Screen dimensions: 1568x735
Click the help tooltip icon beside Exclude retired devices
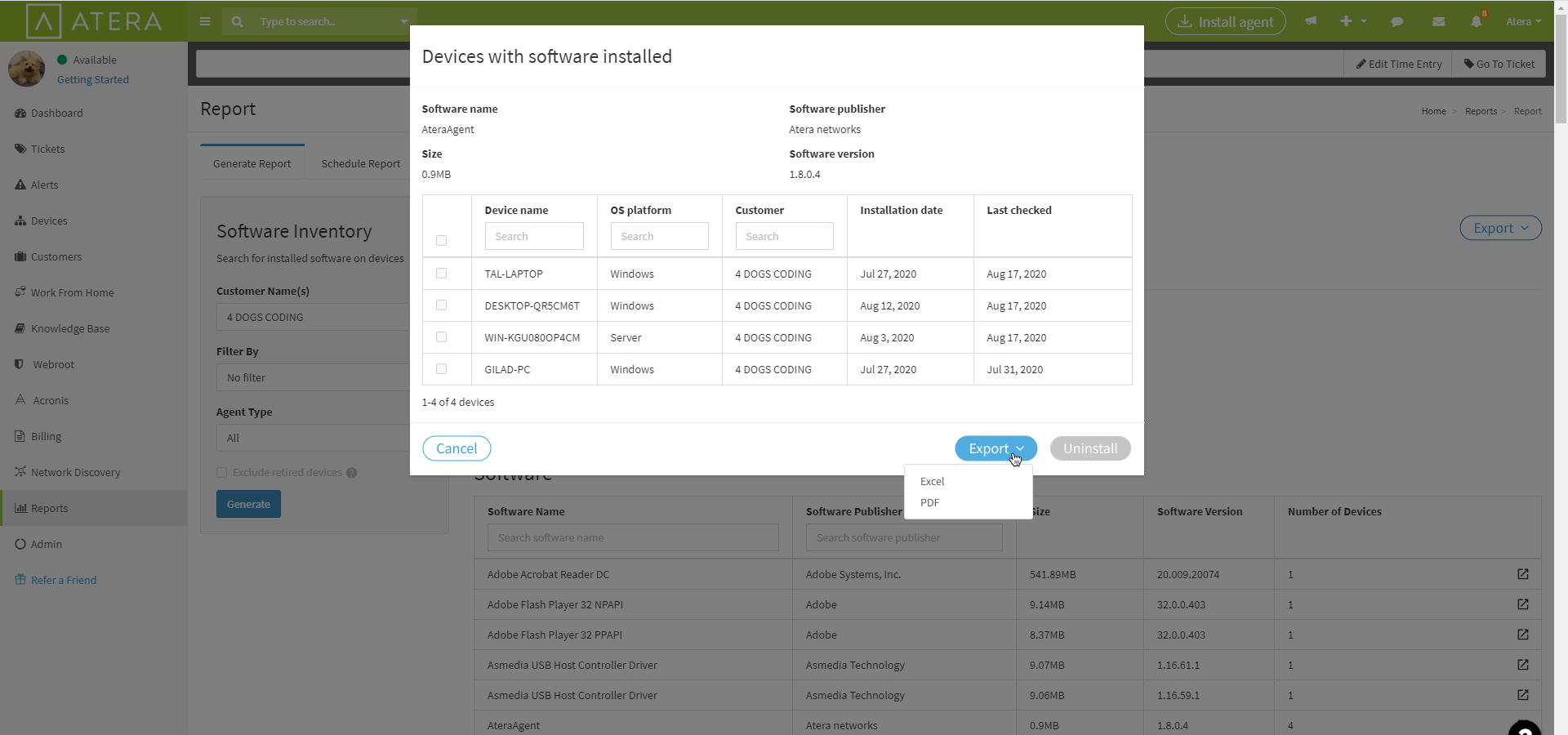click(352, 473)
